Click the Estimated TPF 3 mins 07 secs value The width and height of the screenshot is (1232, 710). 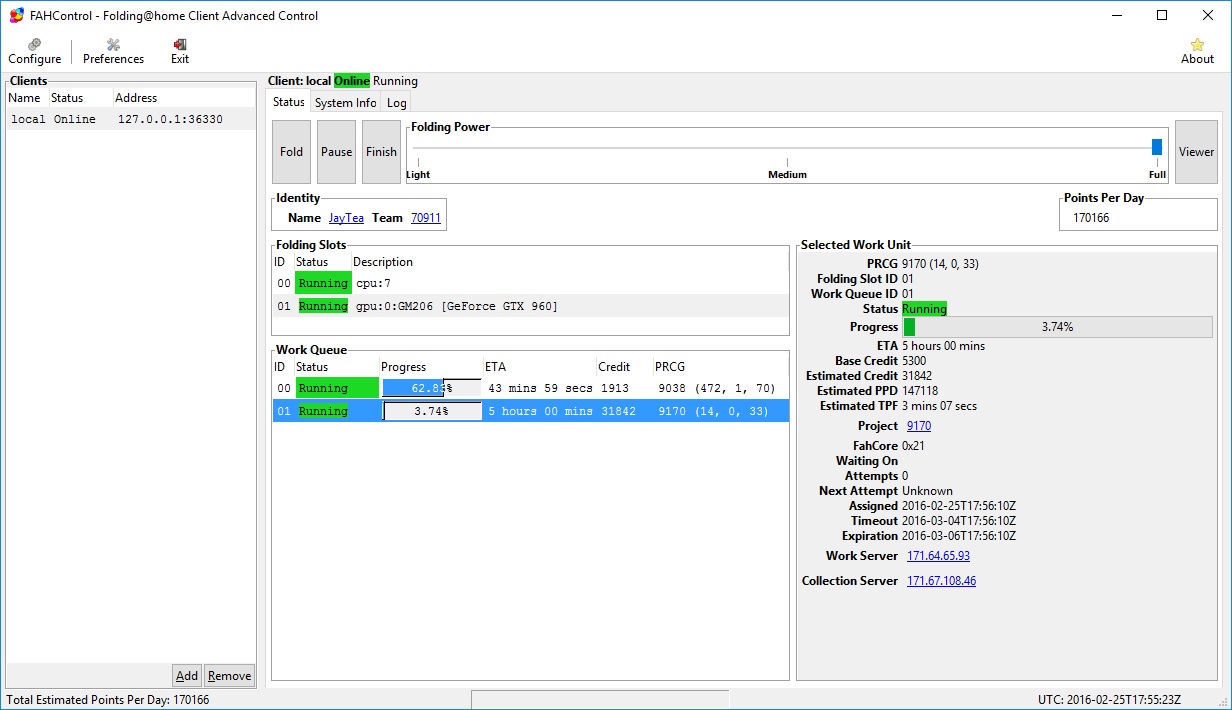tap(939, 406)
